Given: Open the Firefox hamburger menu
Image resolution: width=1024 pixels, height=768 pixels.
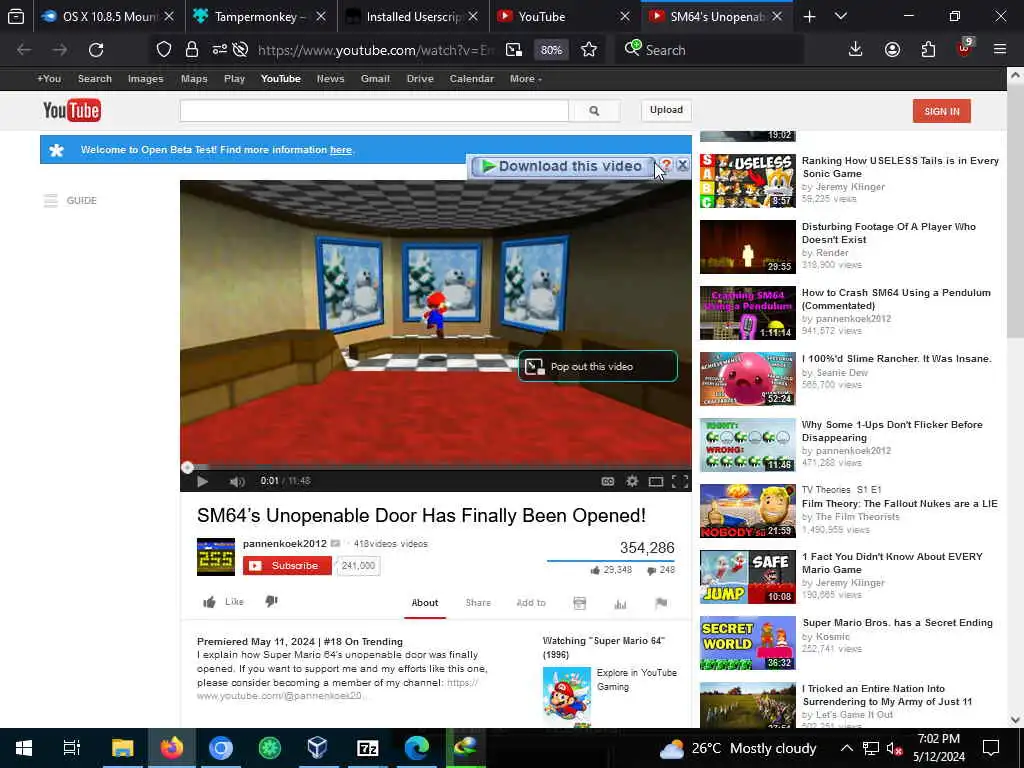Looking at the screenshot, I should coord(999,50).
